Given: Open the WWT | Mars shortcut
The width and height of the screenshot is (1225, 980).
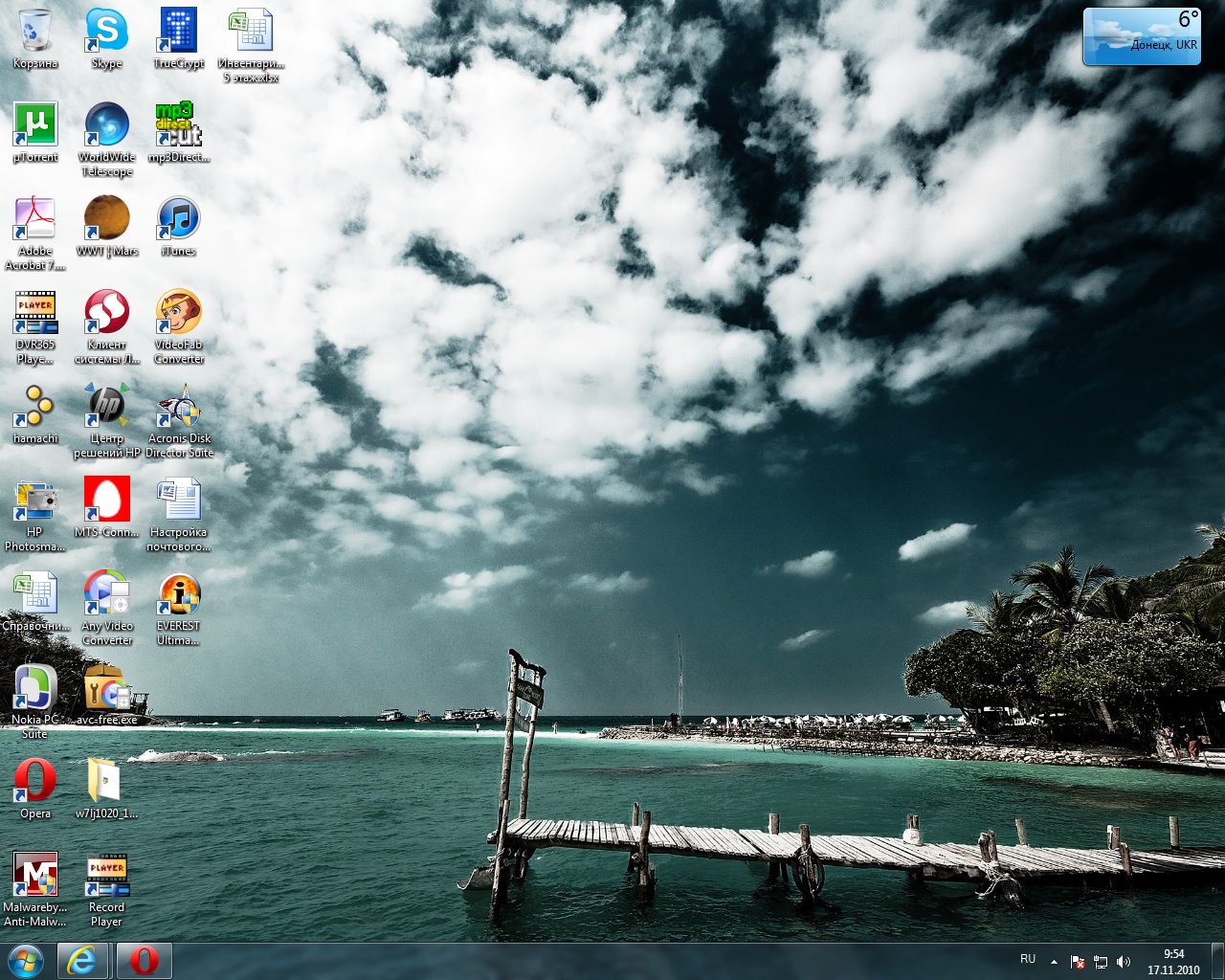Looking at the screenshot, I should pos(106,227).
